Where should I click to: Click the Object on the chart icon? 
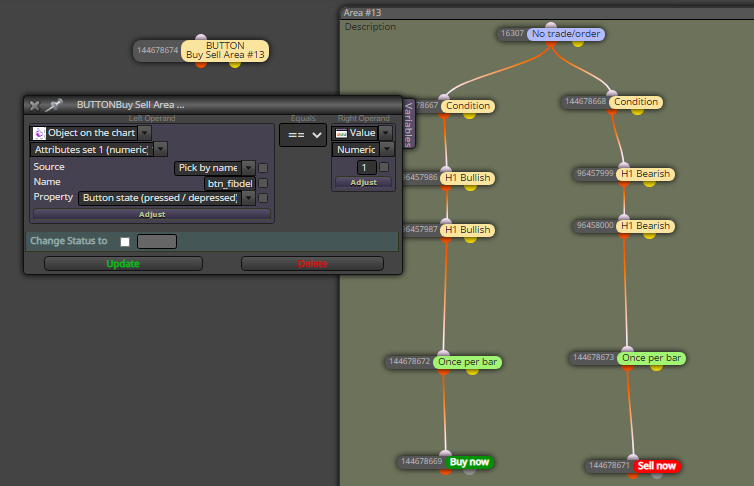coord(39,133)
